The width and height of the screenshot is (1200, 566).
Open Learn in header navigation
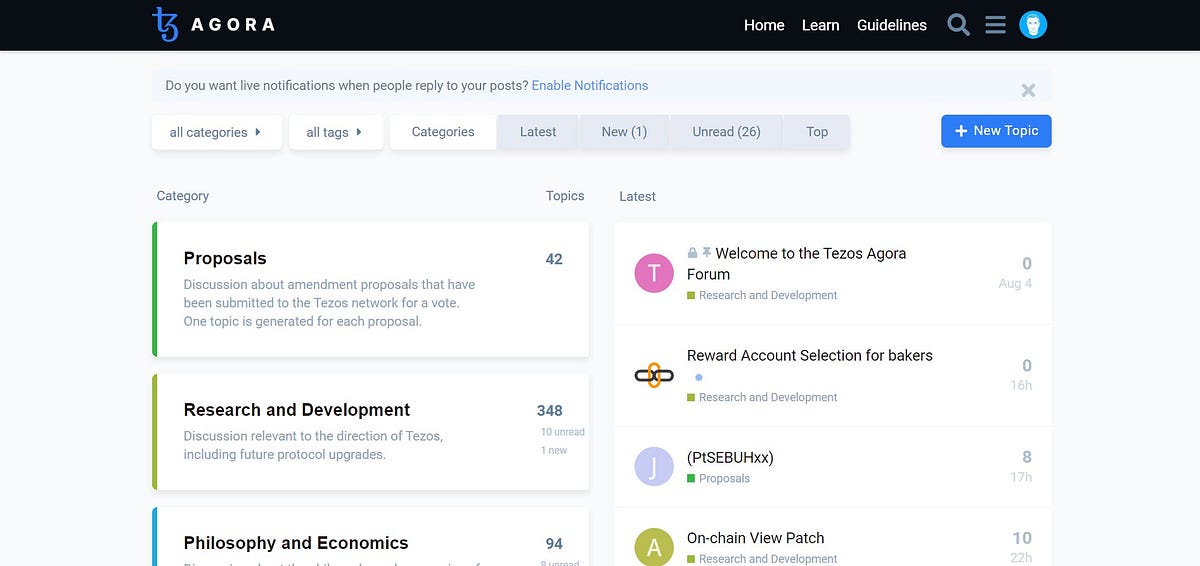820,25
